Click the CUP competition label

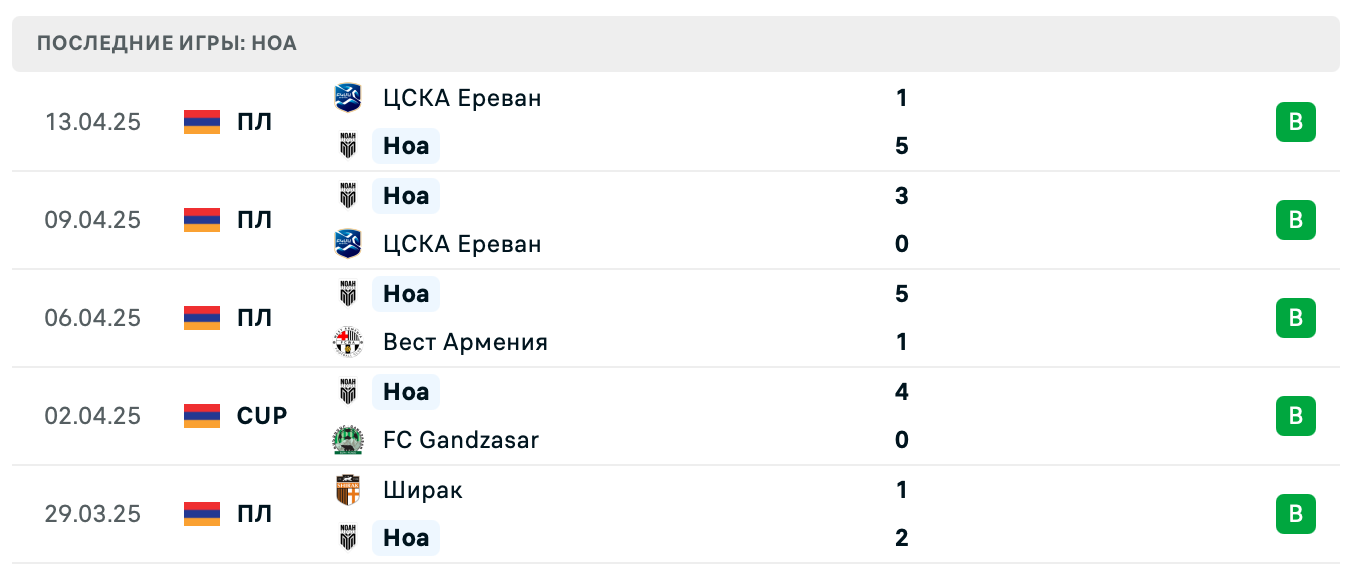pos(262,416)
